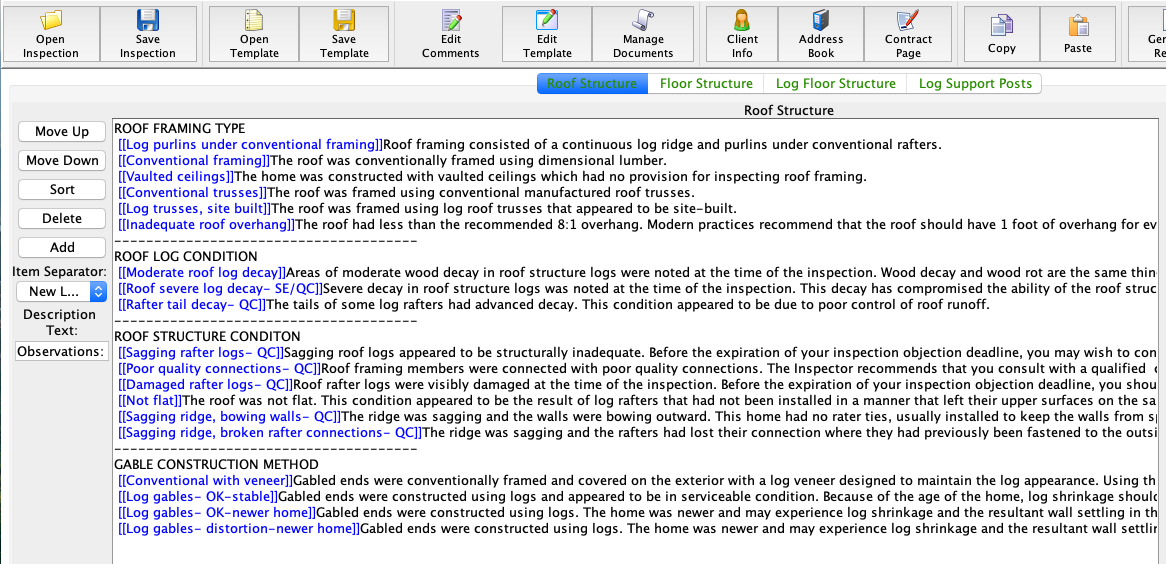The height and width of the screenshot is (564, 1166).
Task: Select the Inadequate roof overhang tag
Action: click(x=206, y=224)
